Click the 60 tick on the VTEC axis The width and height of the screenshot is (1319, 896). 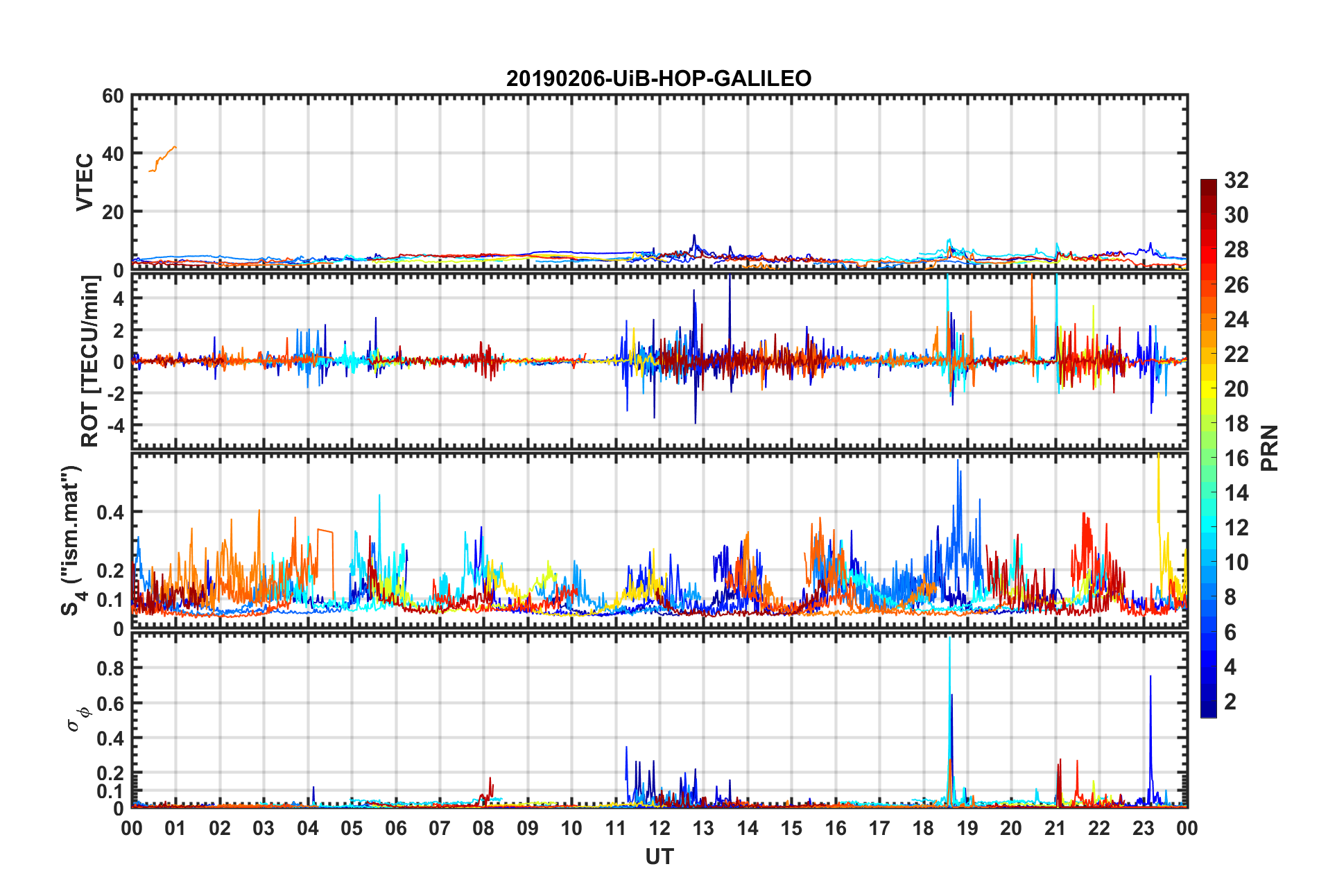coord(113,96)
